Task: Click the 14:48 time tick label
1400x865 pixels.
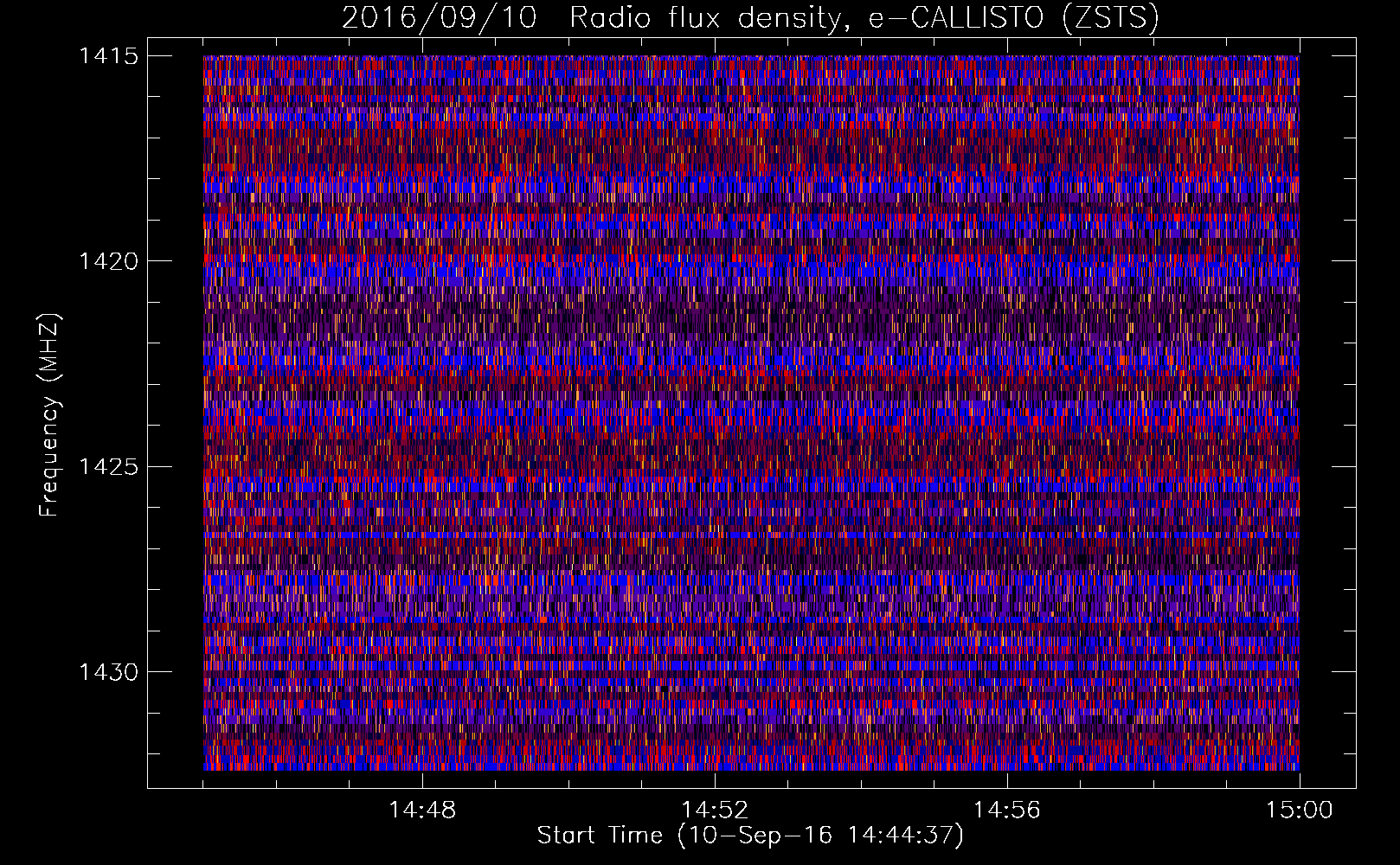Action: click(x=422, y=811)
